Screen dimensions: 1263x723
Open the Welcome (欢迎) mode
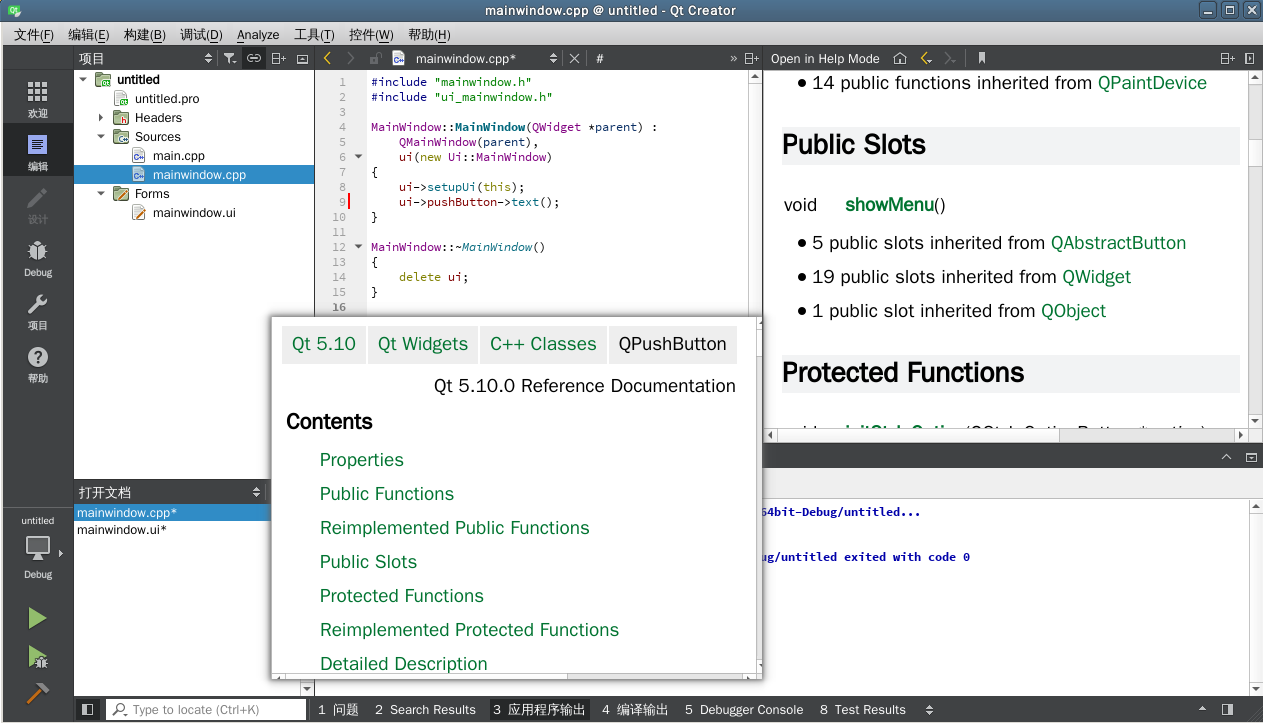pos(37,99)
